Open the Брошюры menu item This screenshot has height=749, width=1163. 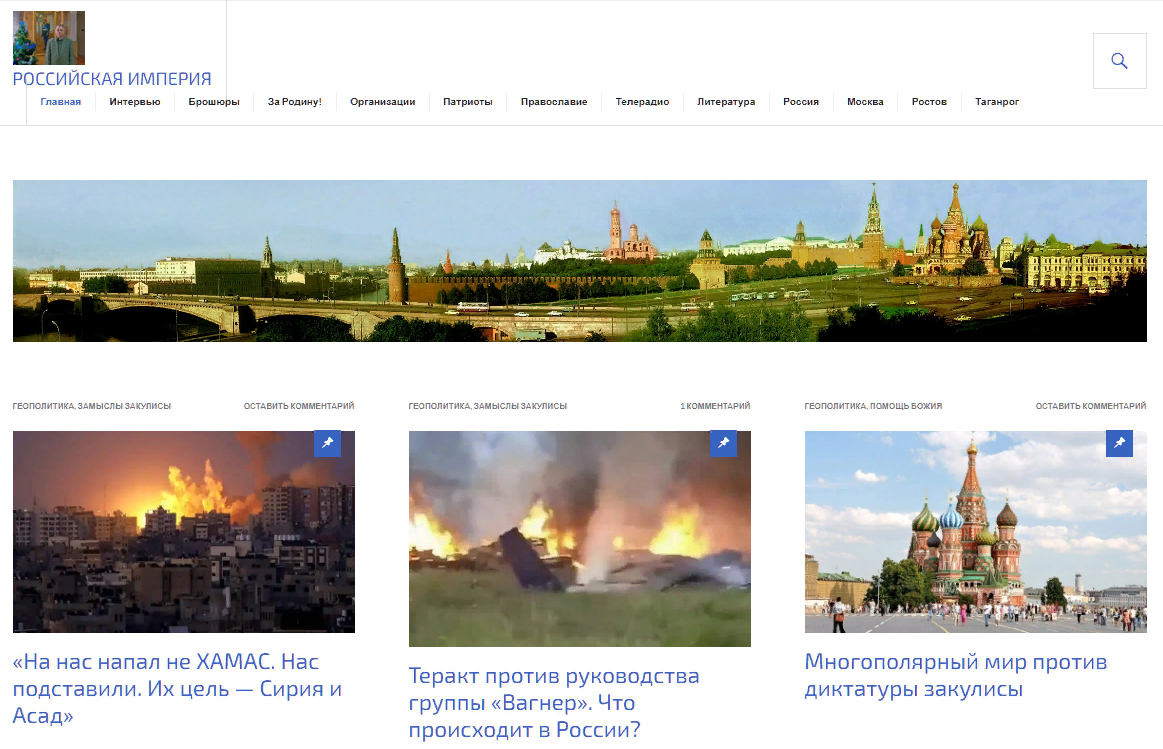coord(214,102)
